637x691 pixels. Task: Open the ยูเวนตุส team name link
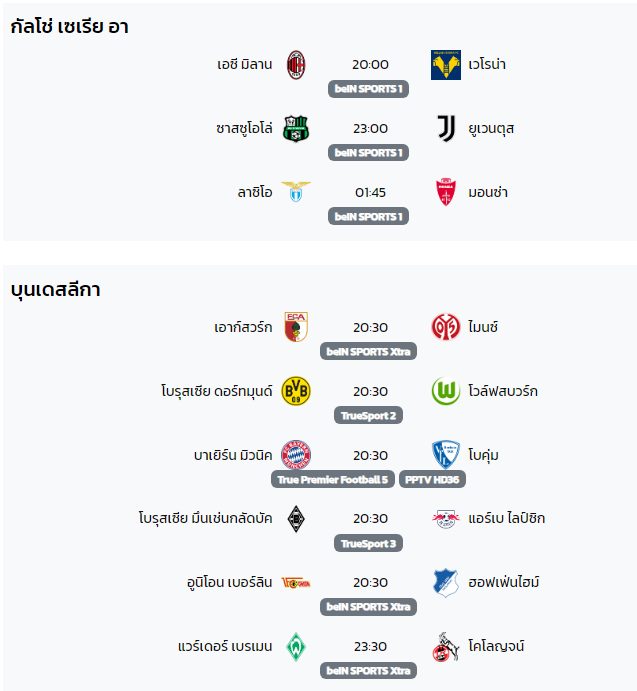click(x=491, y=129)
